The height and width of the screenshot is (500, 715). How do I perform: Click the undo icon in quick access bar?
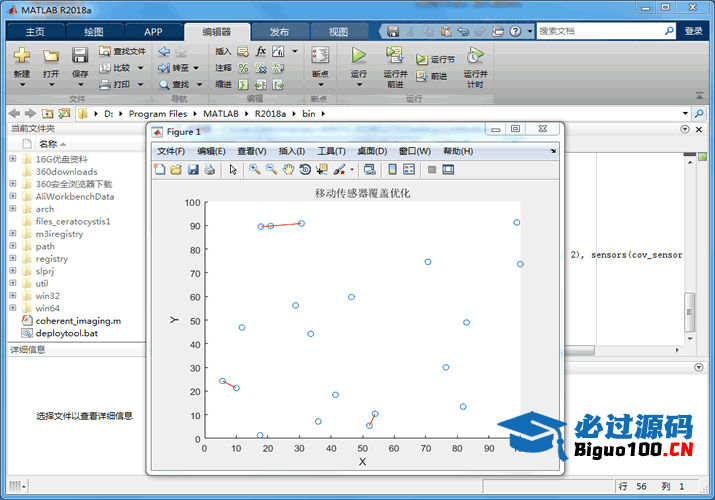click(x=463, y=31)
